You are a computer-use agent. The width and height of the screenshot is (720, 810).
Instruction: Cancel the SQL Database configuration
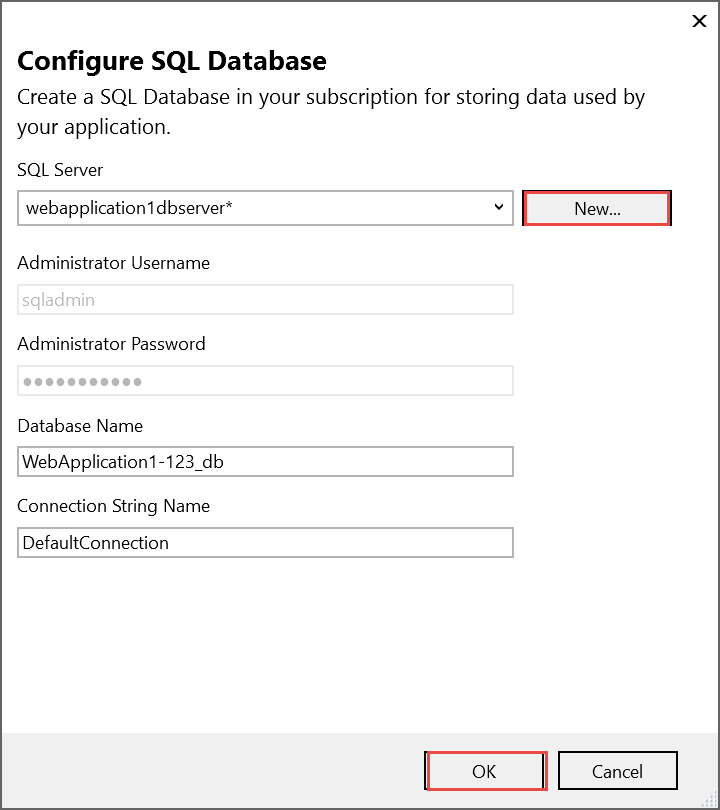pos(617,771)
